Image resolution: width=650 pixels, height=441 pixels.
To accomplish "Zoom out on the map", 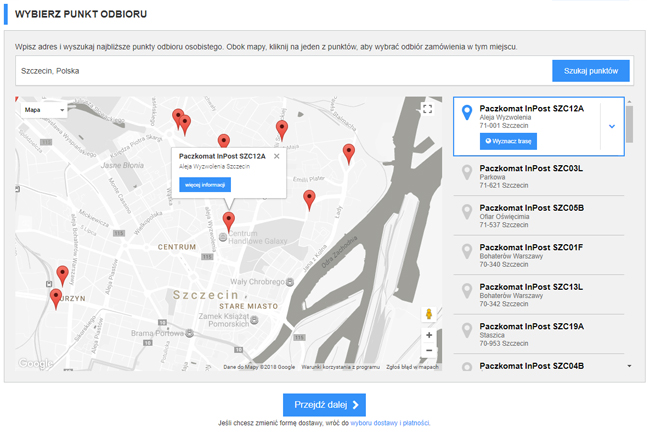I will [x=429, y=350].
